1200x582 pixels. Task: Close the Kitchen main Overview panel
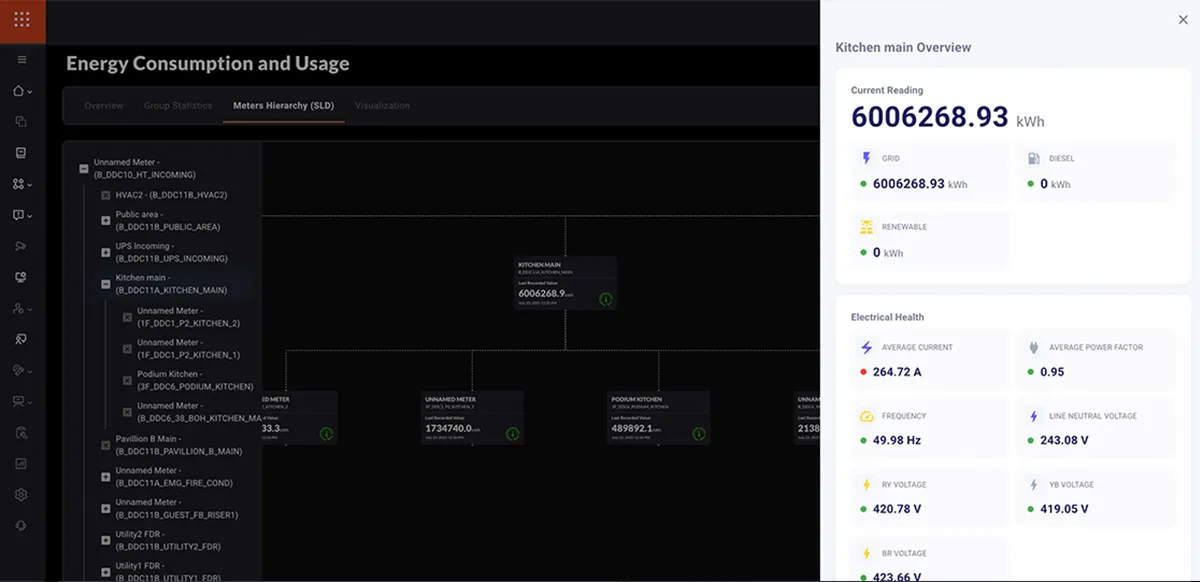tap(1184, 20)
